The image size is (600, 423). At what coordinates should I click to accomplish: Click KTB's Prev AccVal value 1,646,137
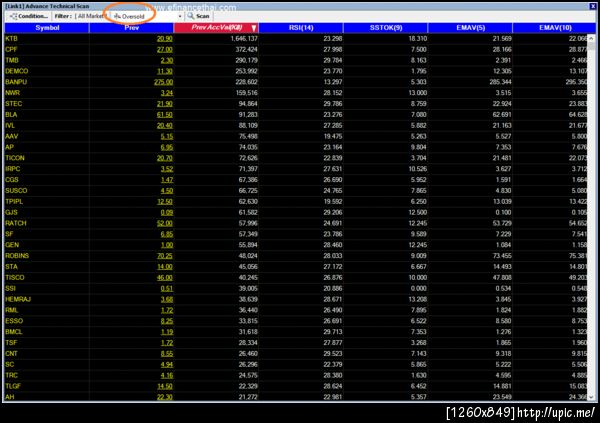(244, 39)
